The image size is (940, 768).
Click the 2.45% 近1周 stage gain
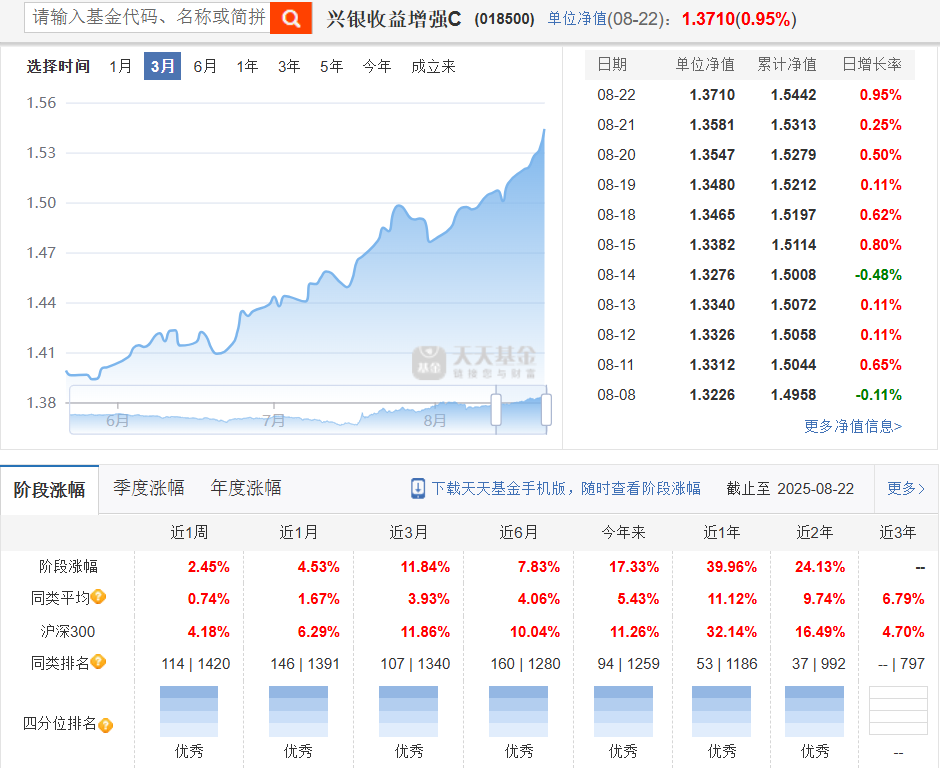pyautogui.click(x=209, y=567)
